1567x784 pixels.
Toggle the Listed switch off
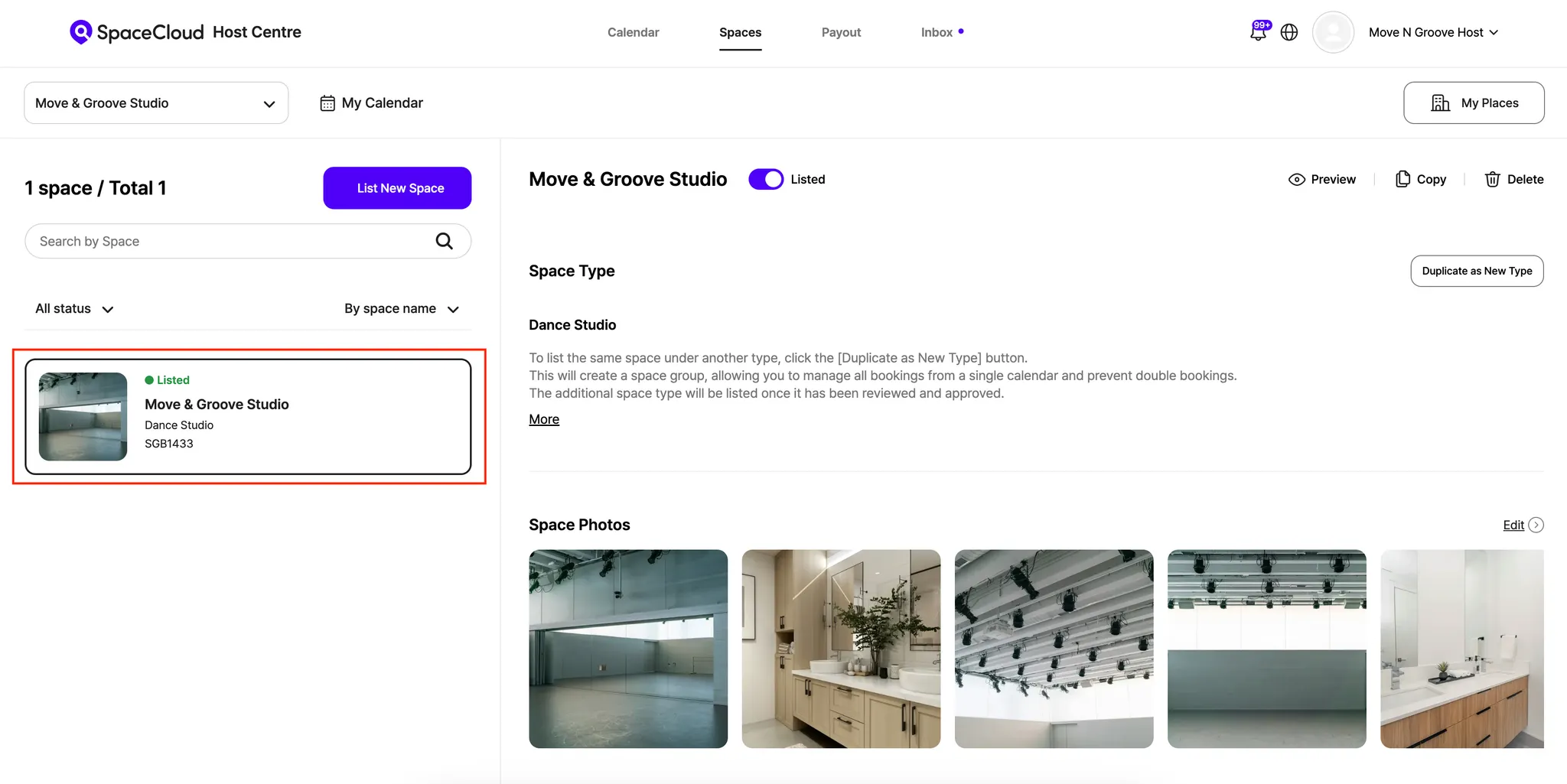pos(766,179)
